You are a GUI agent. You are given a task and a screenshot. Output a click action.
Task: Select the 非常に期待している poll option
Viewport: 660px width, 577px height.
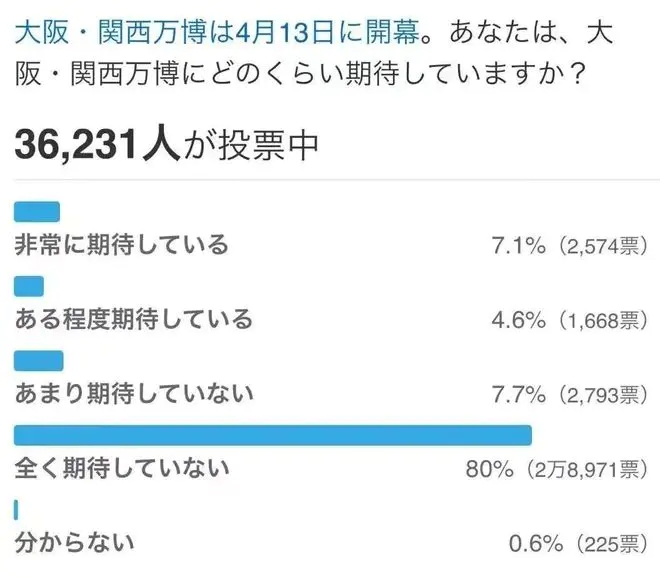(x=121, y=244)
